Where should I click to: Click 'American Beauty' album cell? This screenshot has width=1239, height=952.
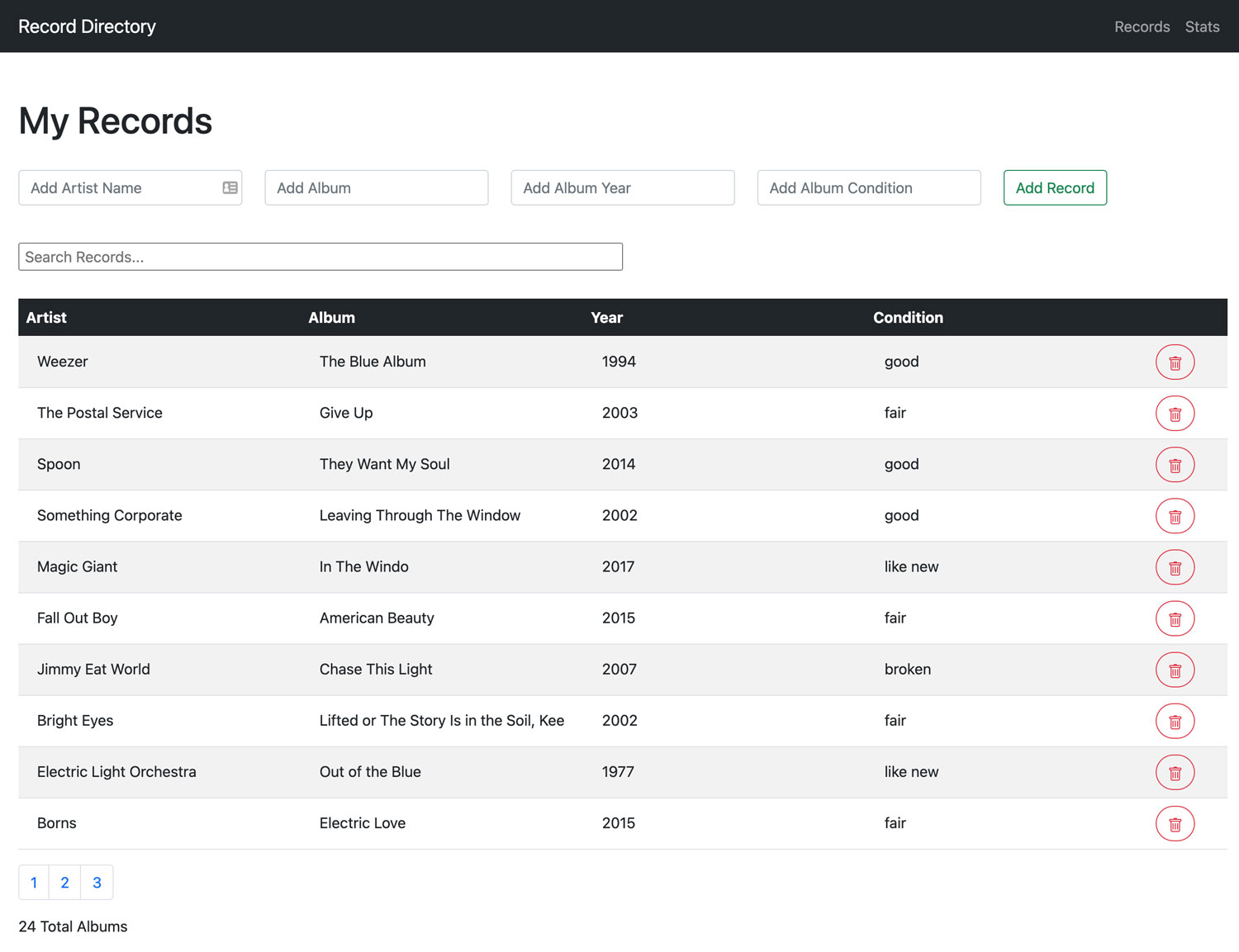(x=377, y=618)
